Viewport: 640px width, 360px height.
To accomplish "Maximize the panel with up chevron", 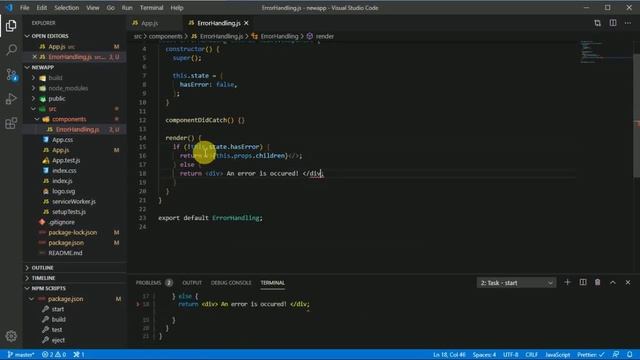I will pos(613,282).
